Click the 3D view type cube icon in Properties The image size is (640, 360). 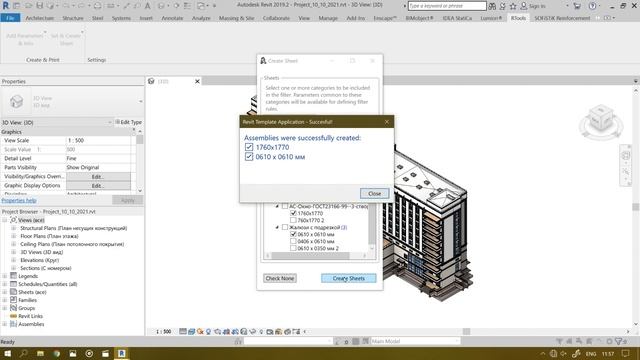tap(16, 101)
